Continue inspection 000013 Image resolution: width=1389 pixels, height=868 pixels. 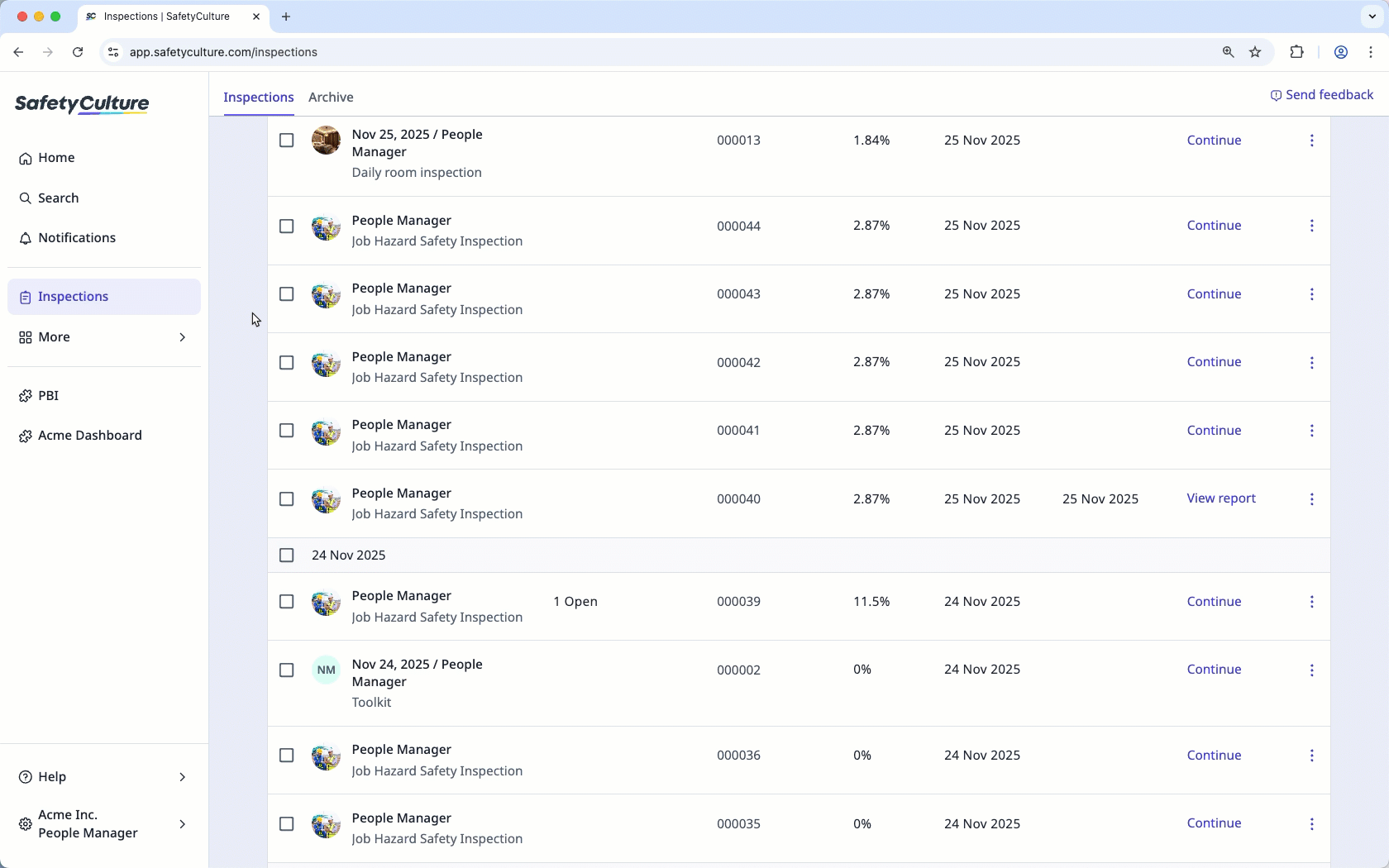[1214, 141]
